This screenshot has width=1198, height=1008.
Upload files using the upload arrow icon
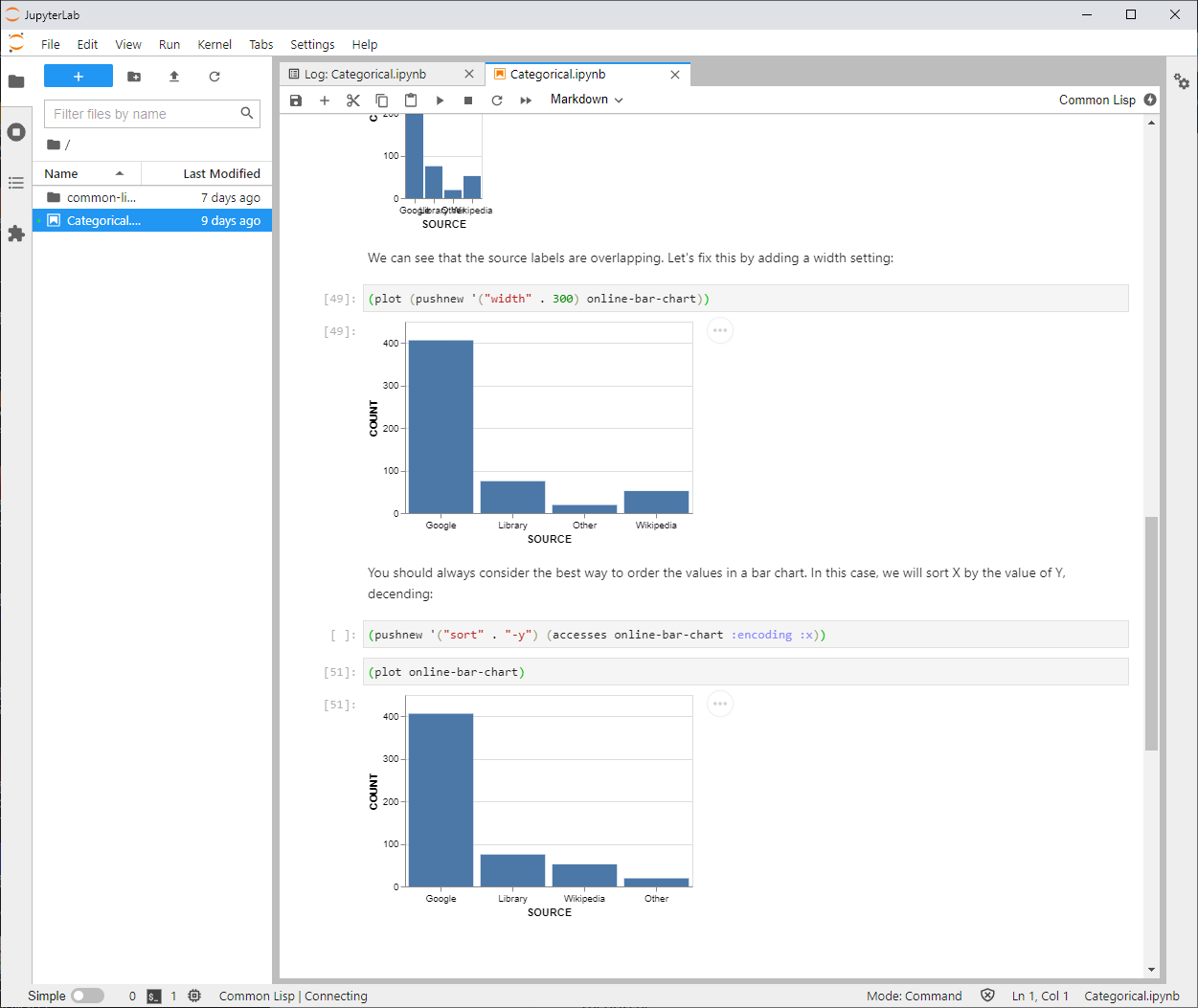174,77
